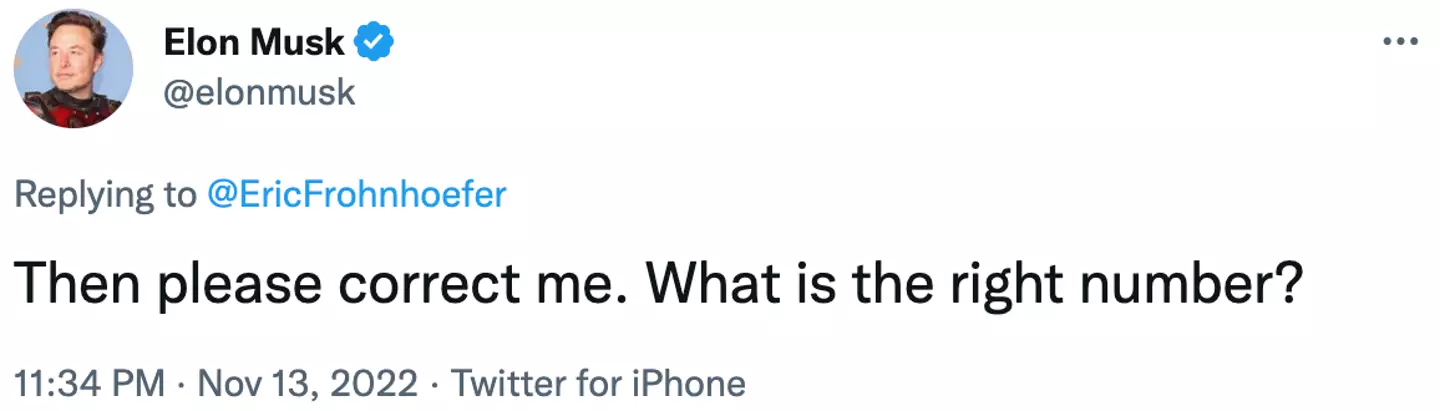Open Elon Musk's profile picture
Screen dimensions: 1440x411
click(x=73, y=69)
